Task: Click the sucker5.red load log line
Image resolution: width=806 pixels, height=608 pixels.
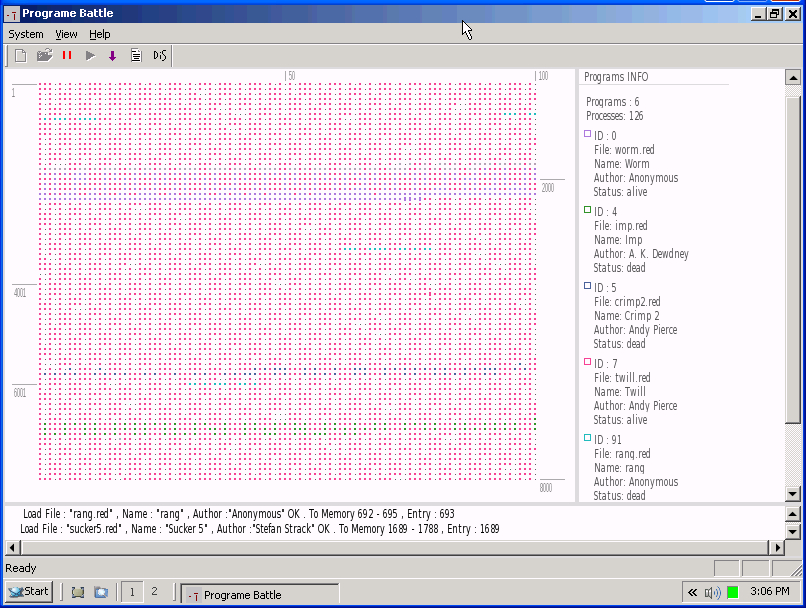Action: 260,529
